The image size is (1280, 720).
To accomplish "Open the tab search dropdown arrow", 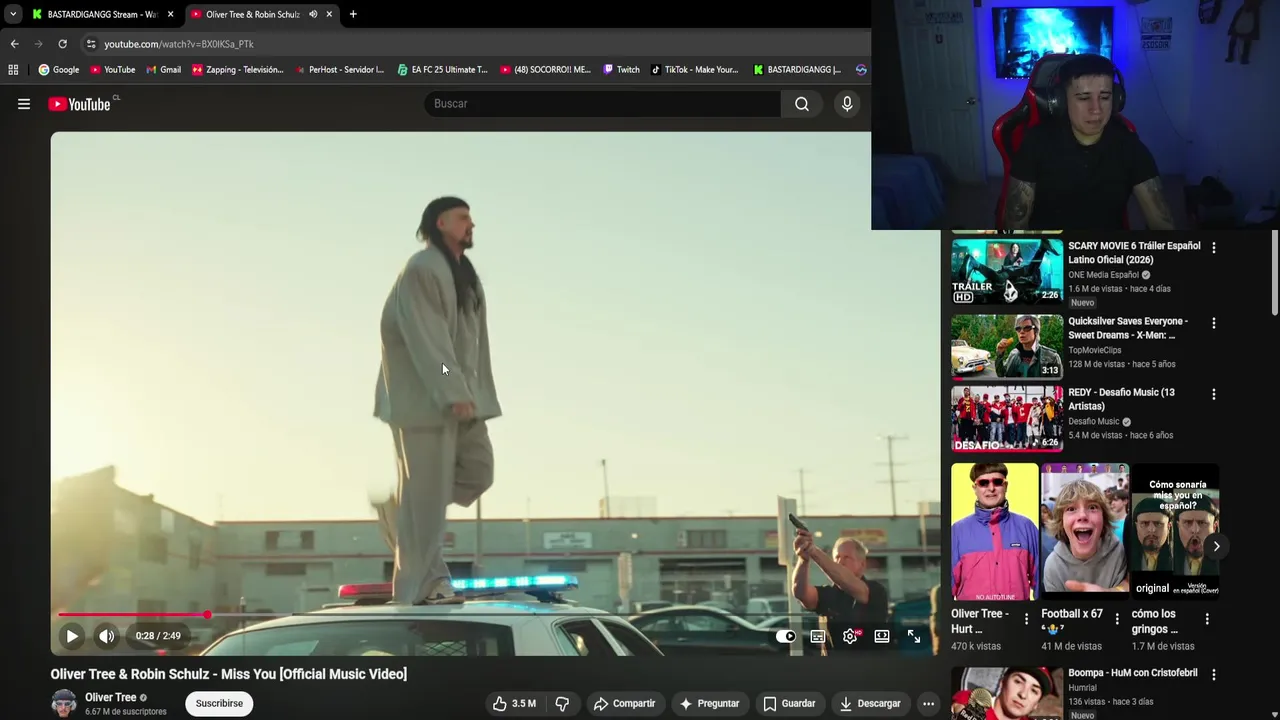I will [12, 14].
